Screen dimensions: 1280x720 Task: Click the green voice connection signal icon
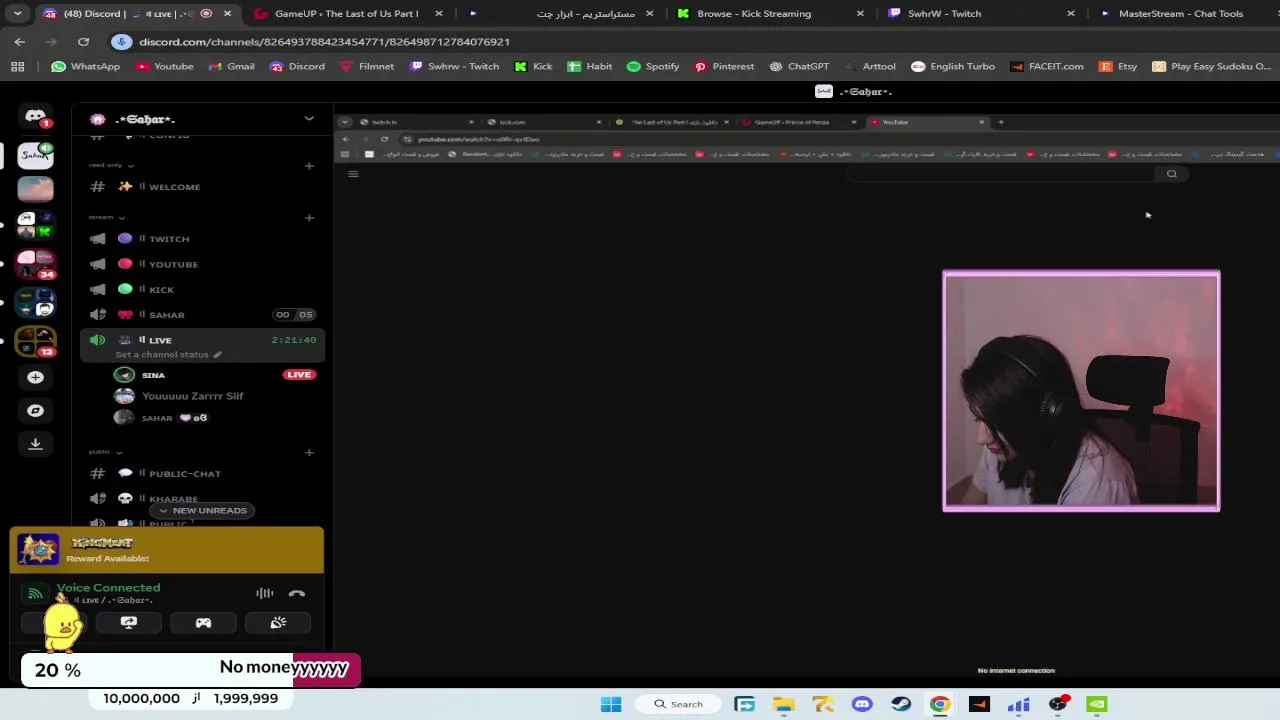35,593
